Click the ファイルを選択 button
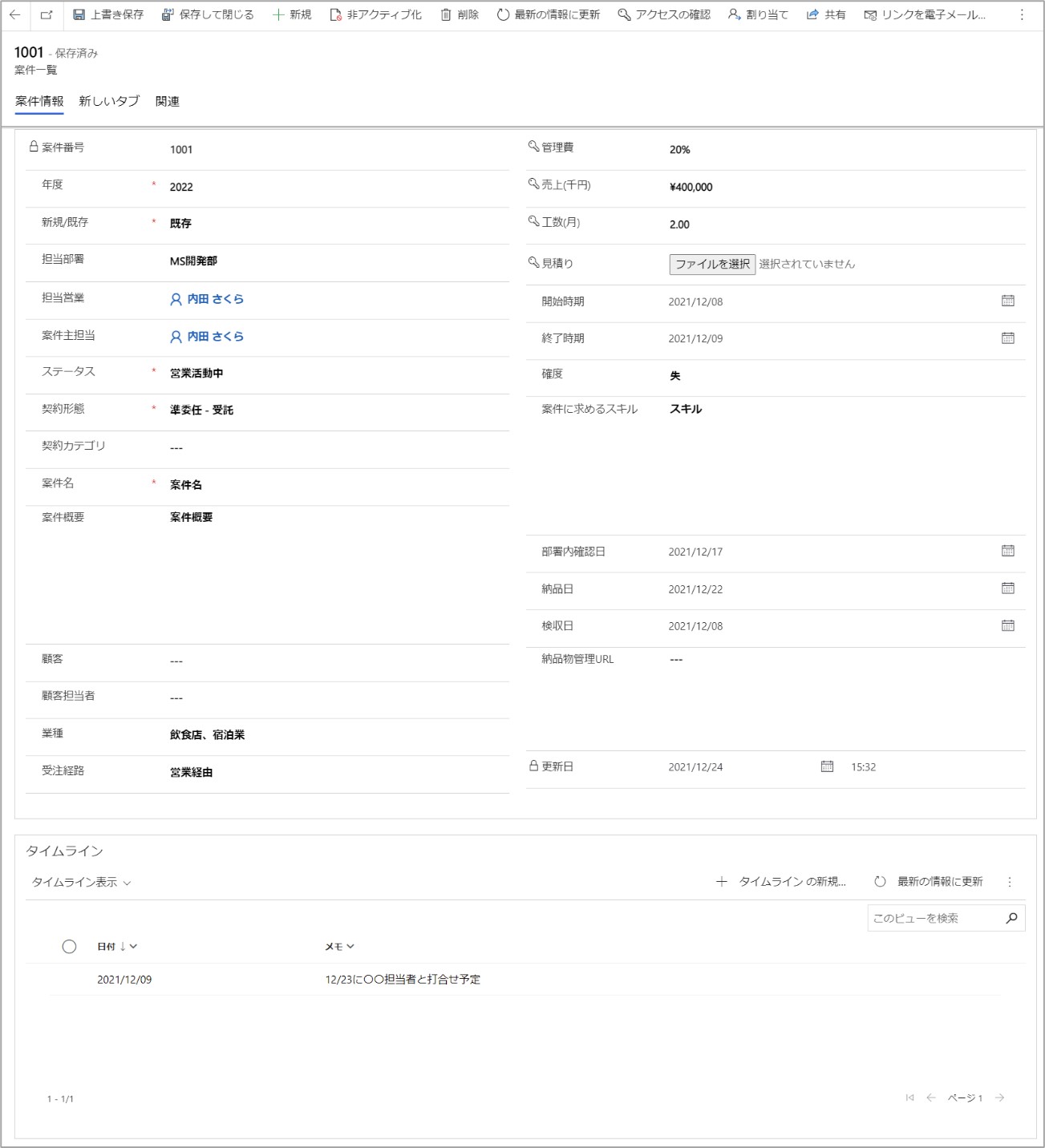This screenshot has height=1148, width=1045. click(711, 264)
